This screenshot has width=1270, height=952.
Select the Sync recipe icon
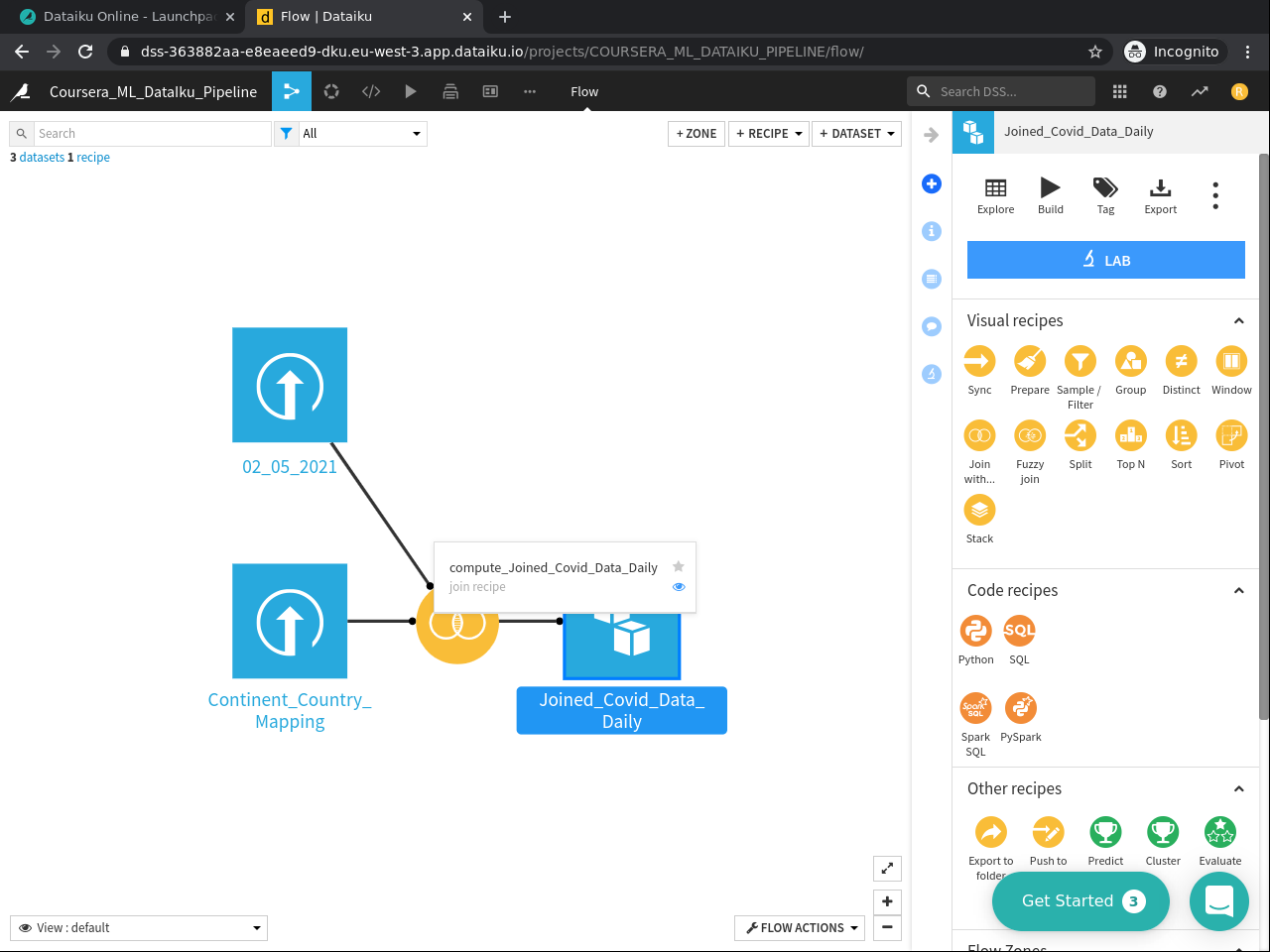pyautogui.click(x=979, y=361)
